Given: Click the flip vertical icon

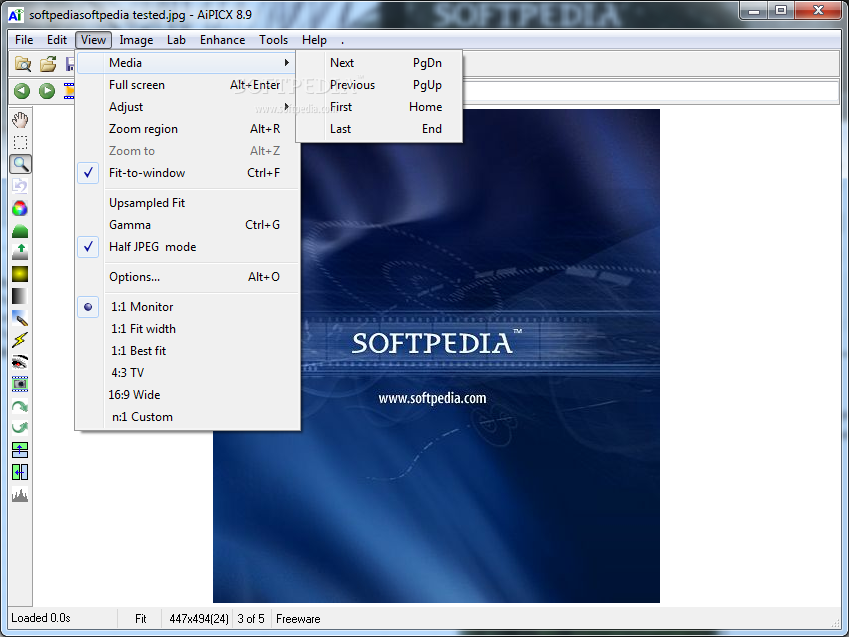Looking at the screenshot, I should 20,450.
